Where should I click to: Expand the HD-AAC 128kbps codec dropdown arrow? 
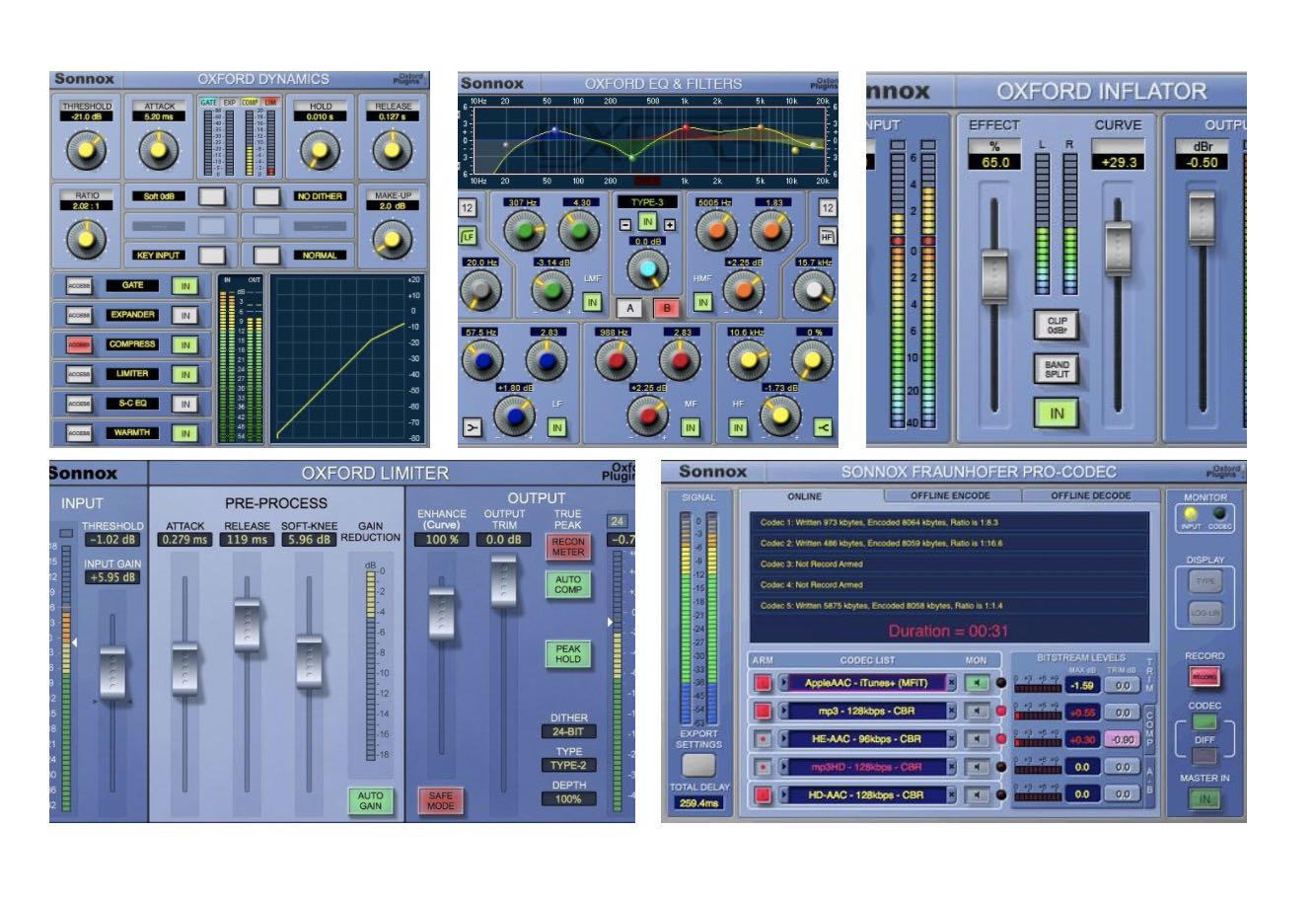click(x=784, y=793)
